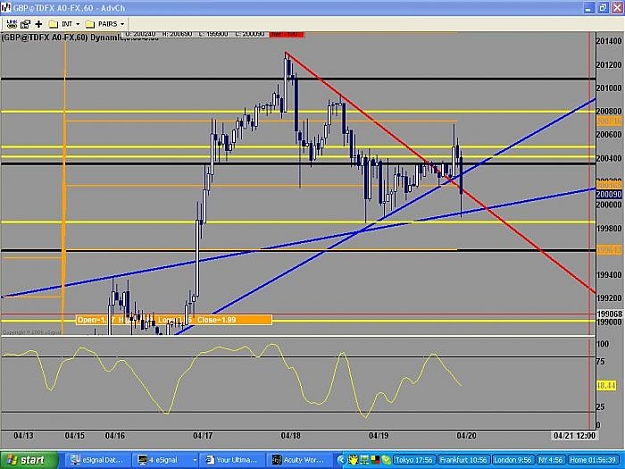Image resolution: width=625 pixels, height=469 pixels.
Task: Click the red-yellow-black flag tray icon
Action: [x=375, y=460]
